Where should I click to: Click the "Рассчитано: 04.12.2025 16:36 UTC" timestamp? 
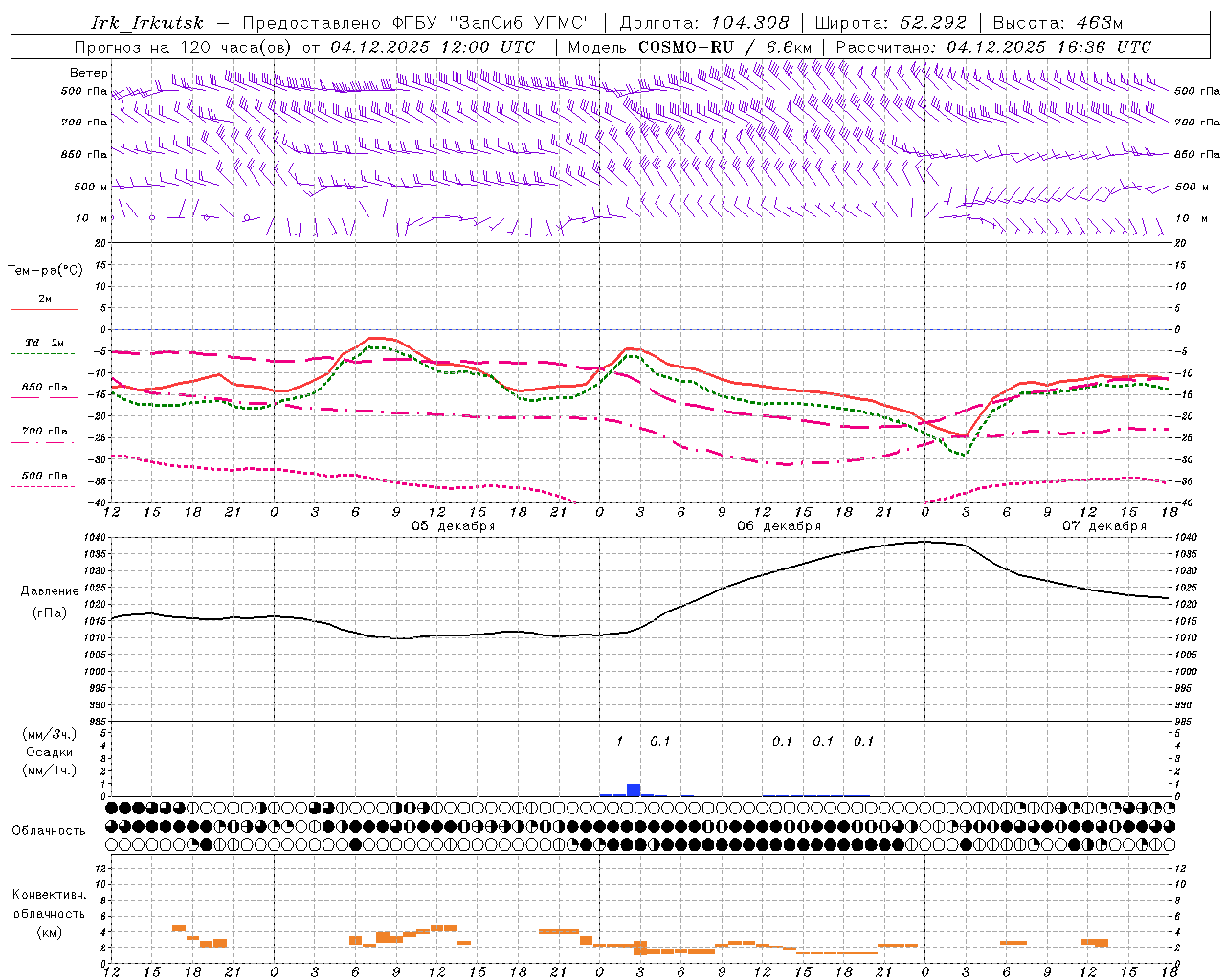(993, 47)
